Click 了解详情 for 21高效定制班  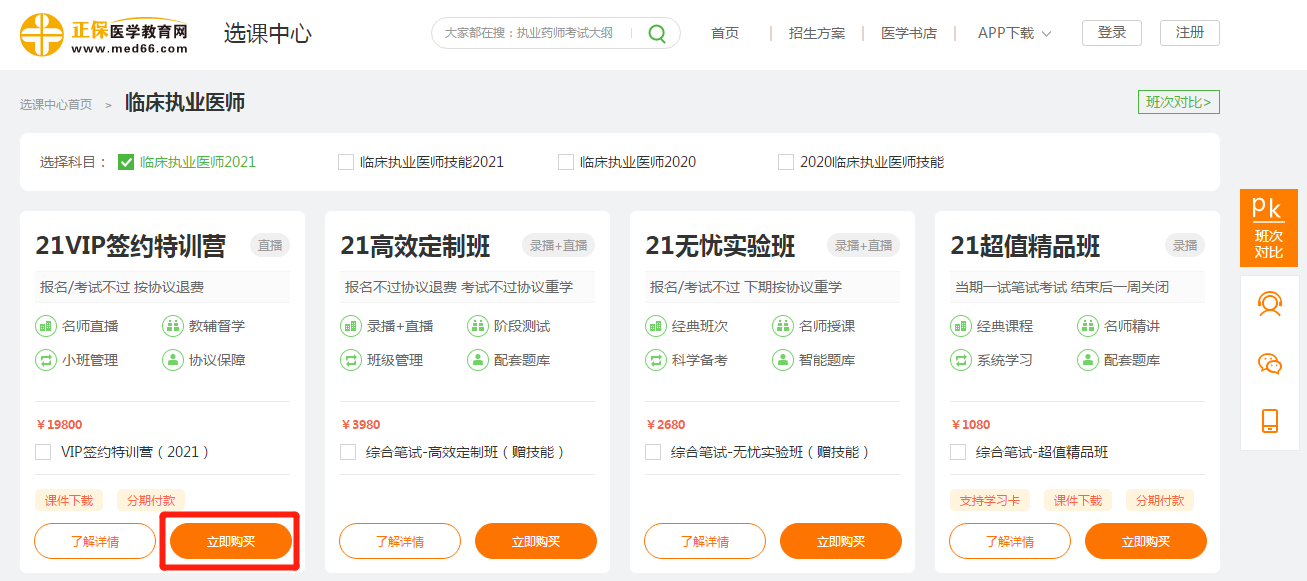click(x=400, y=542)
